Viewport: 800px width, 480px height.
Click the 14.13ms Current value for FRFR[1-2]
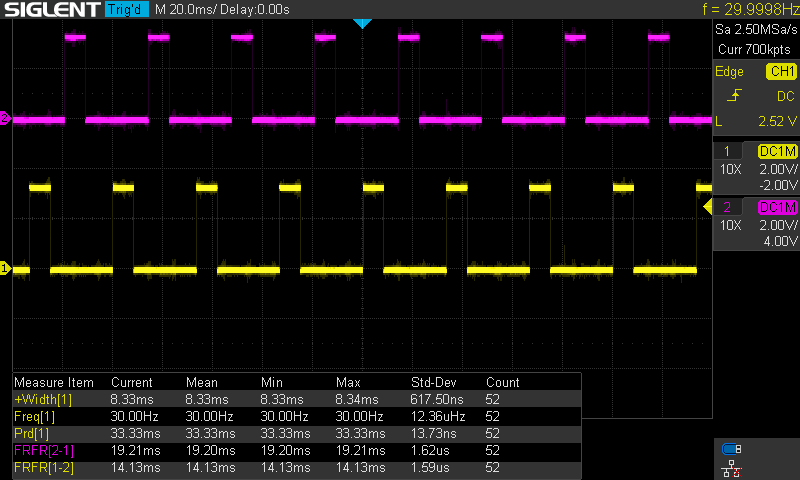(x=135, y=467)
